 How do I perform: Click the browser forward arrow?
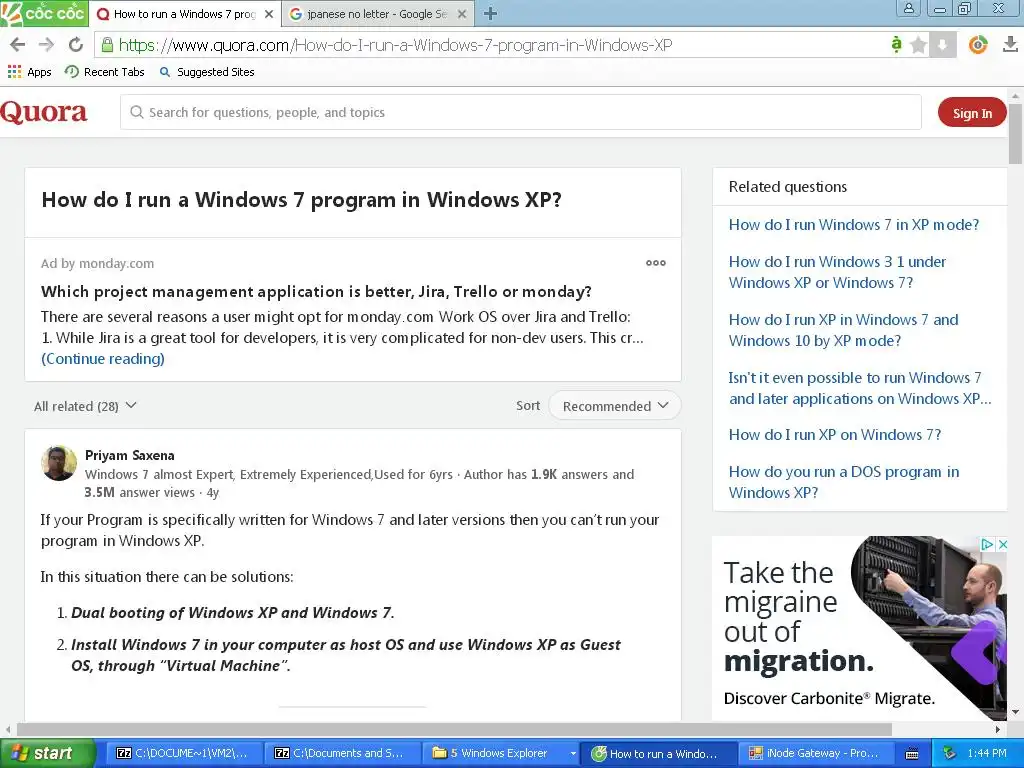pyautogui.click(x=46, y=44)
